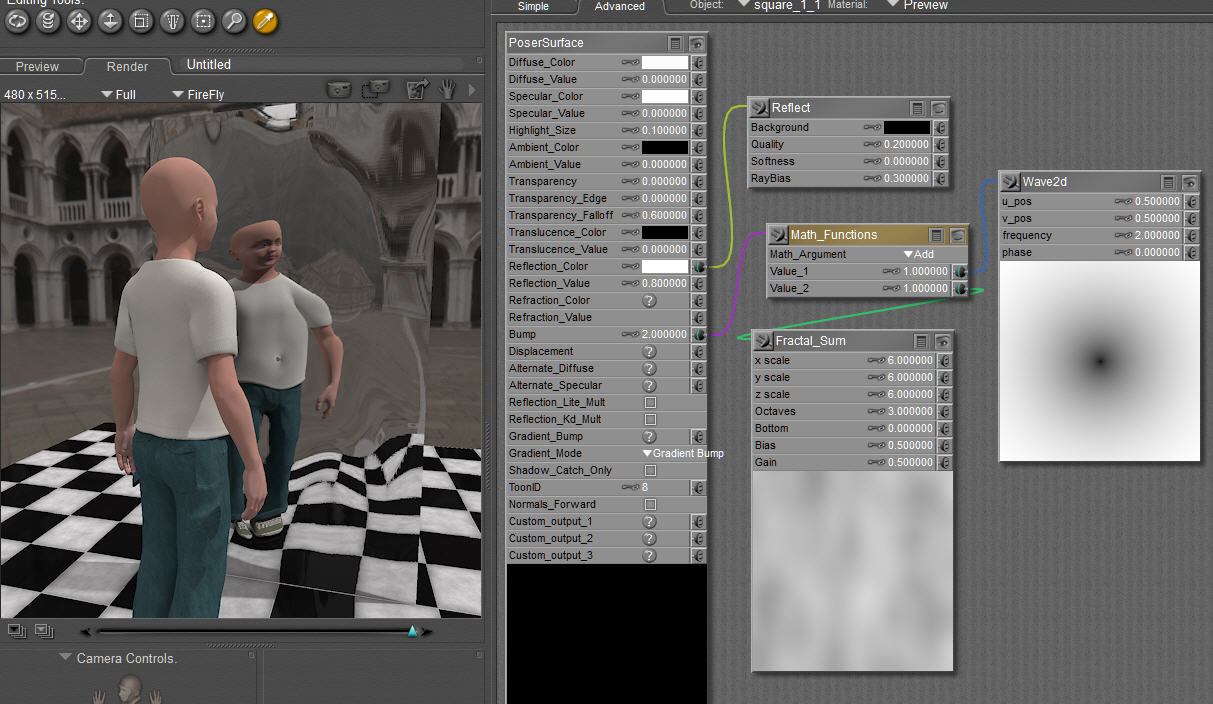
Task: Click the Bump value field
Action: pyautogui.click(x=664, y=334)
